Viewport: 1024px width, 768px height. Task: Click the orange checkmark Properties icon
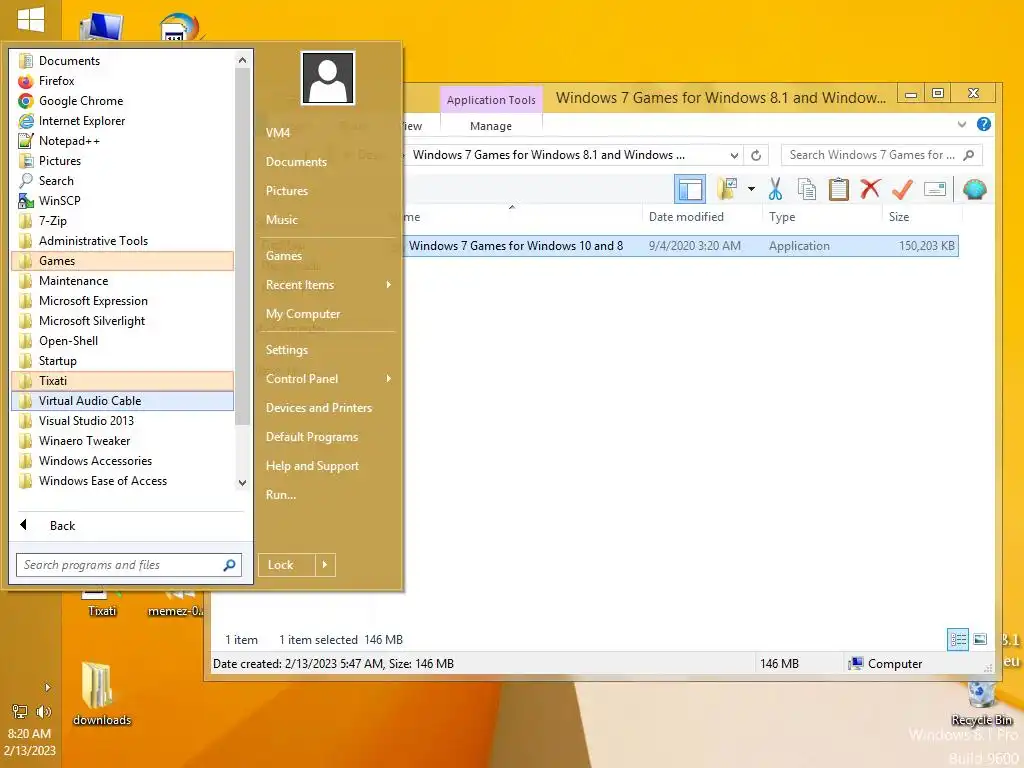click(x=902, y=189)
